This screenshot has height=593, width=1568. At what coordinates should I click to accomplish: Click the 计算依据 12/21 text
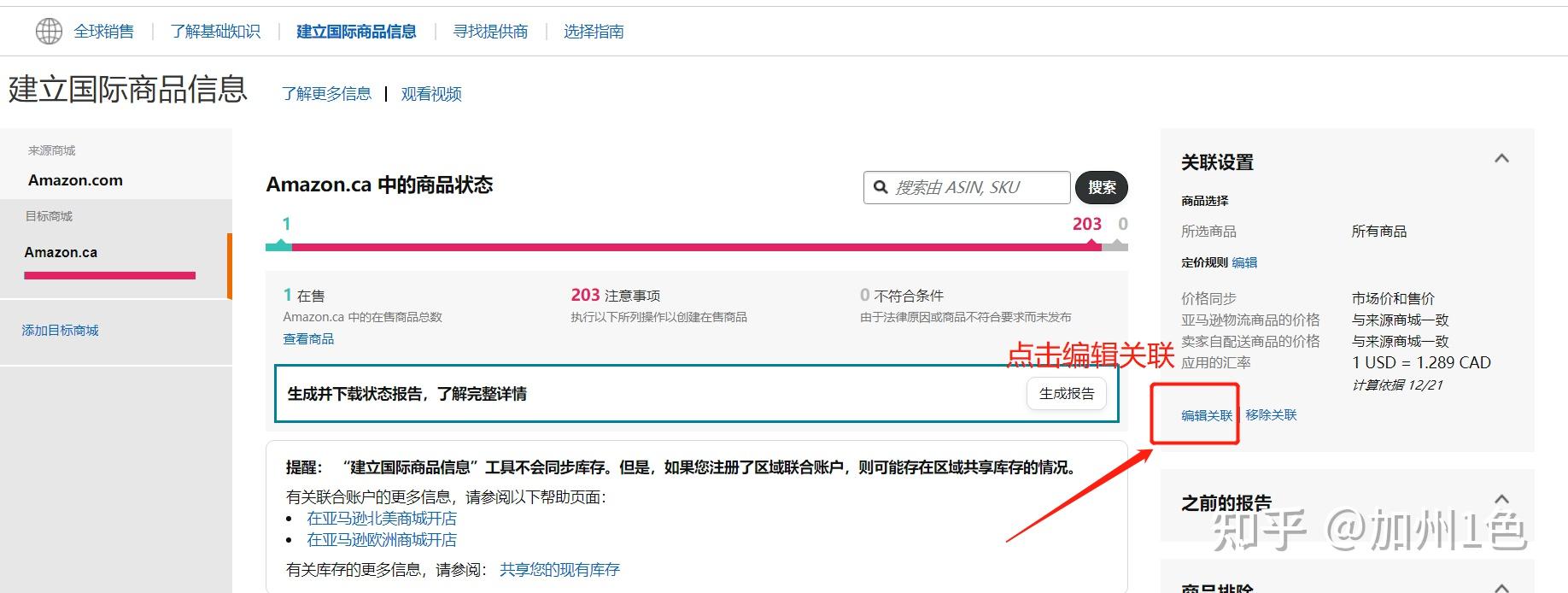tap(1397, 385)
